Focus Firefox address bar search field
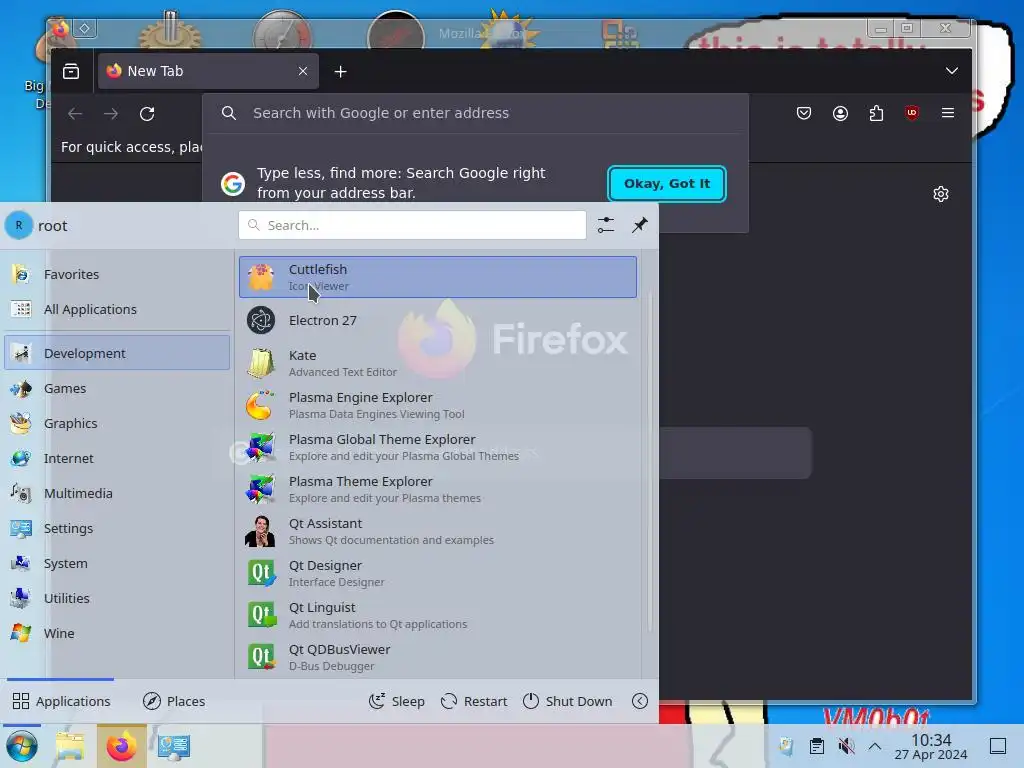The height and width of the screenshot is (768, 1024). point(475,113)
